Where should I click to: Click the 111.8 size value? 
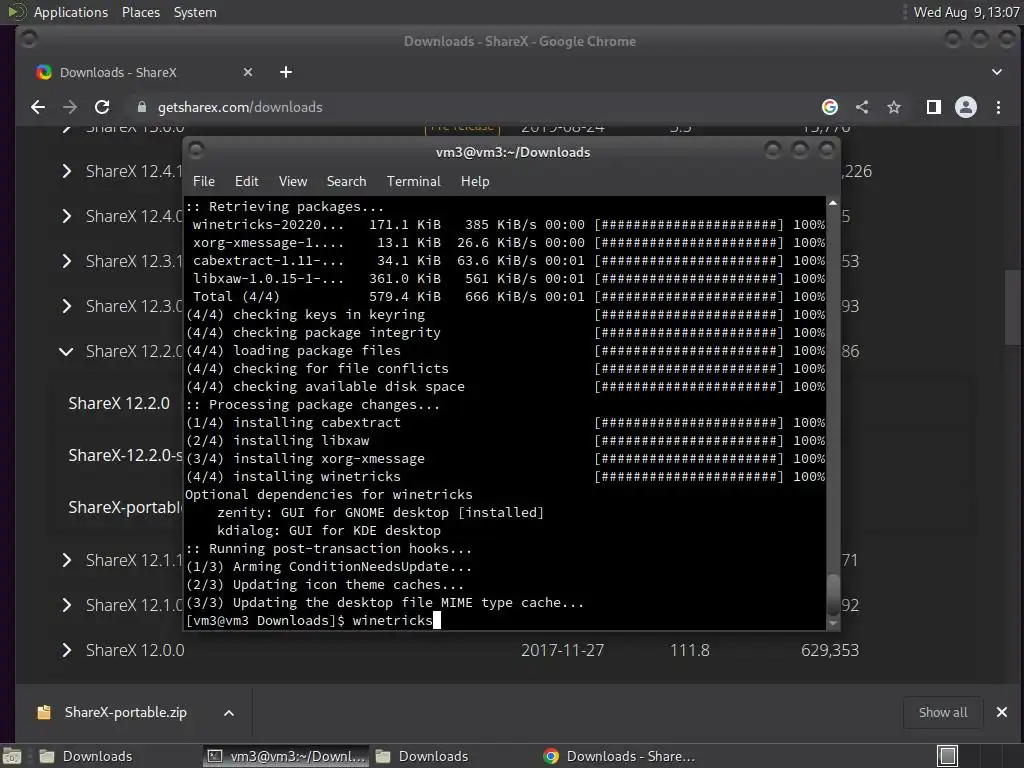pyautogui.click(x=690, y=650)
